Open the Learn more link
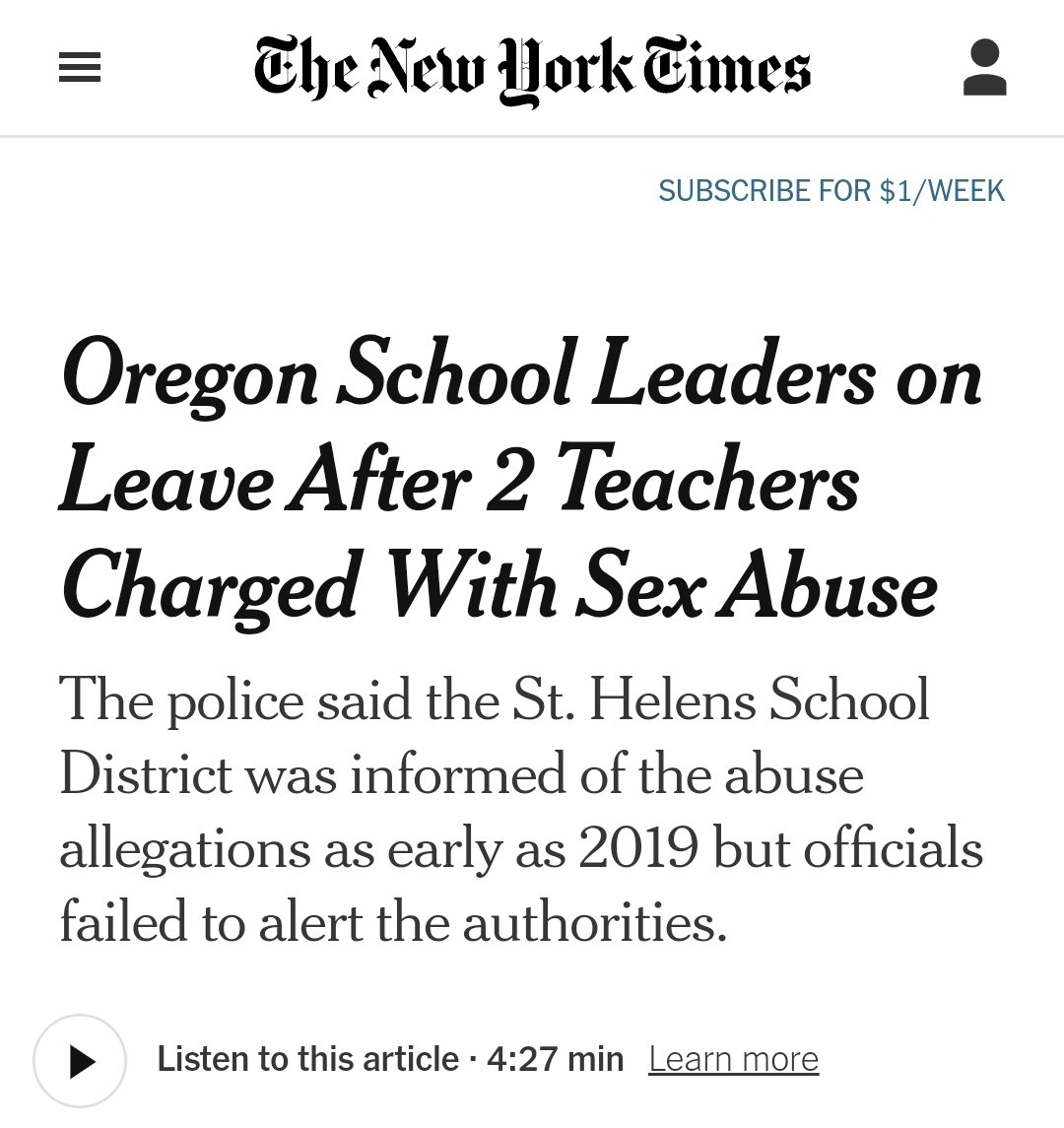This screenshot has width=1064, height=1128. (733, 1060)
